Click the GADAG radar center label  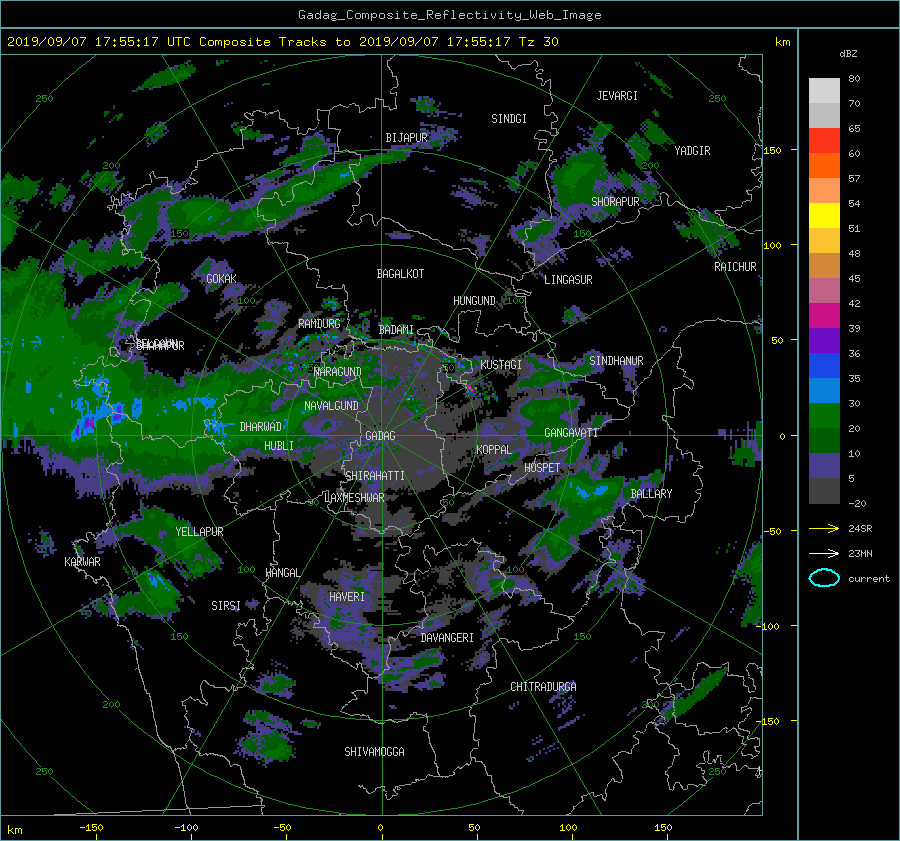click(x=381, y=436)
